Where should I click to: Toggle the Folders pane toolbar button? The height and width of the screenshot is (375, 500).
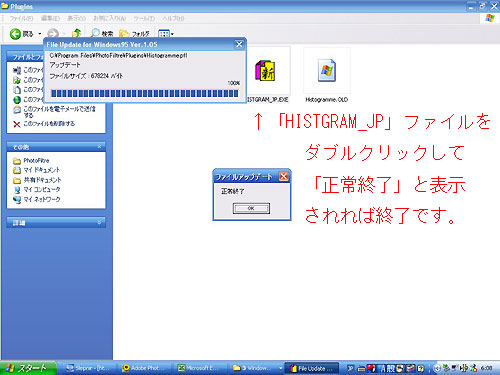pos(134,34)
